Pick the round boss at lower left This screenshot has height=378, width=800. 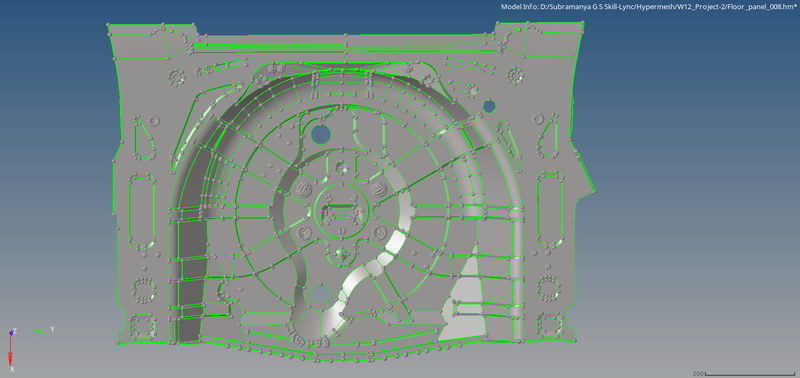tap(144, 289)
